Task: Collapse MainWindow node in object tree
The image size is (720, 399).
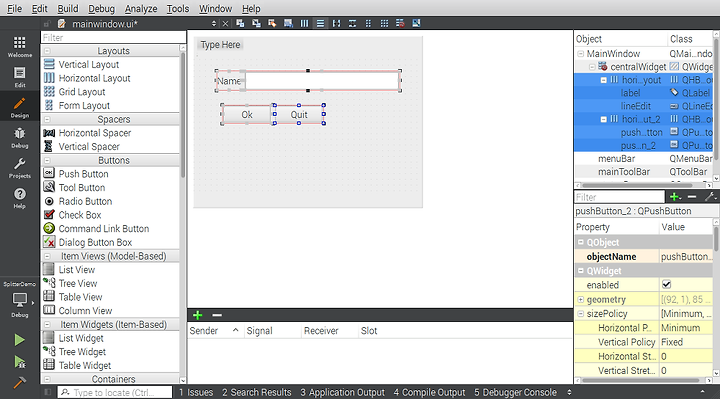Action: click(580, 54)
